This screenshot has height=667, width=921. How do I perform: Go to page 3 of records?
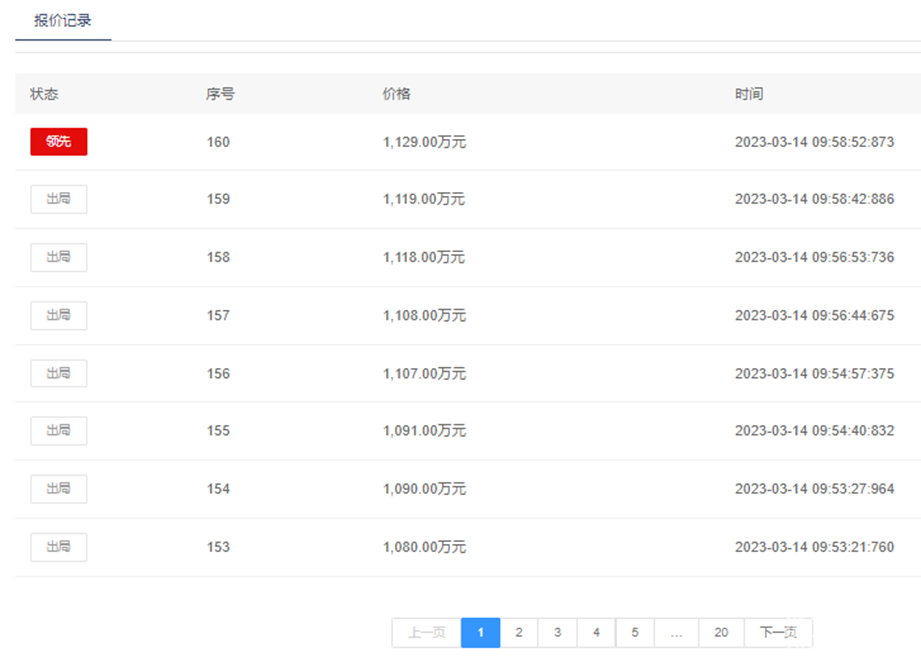coord(557,632)
